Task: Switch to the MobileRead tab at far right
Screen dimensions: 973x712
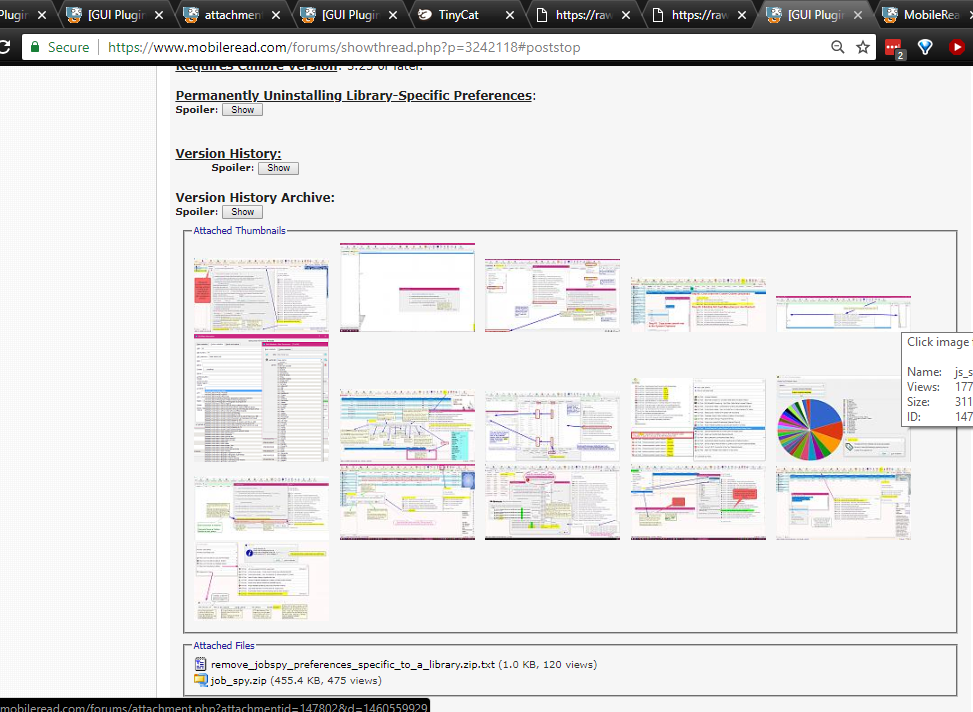Action: [x=931, y=15]
